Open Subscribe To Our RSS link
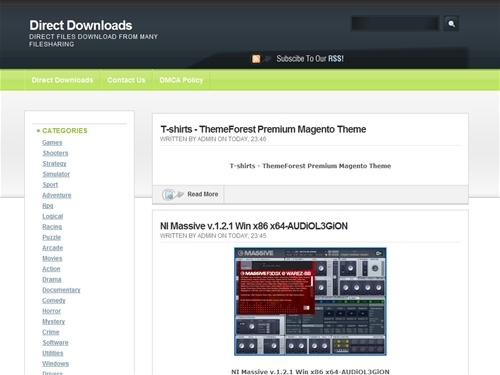The width and height of the screenshot is (500, 375). point(310,59)
